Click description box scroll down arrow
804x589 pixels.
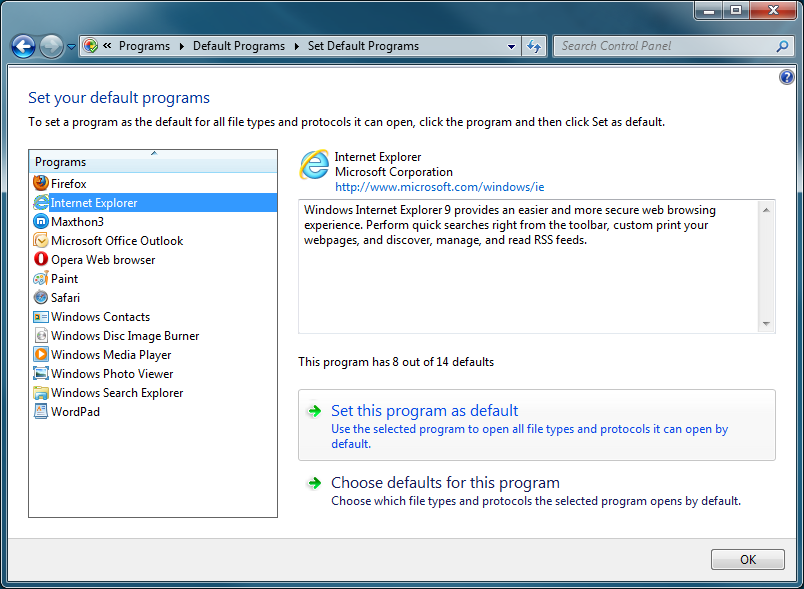click(766, 323)
